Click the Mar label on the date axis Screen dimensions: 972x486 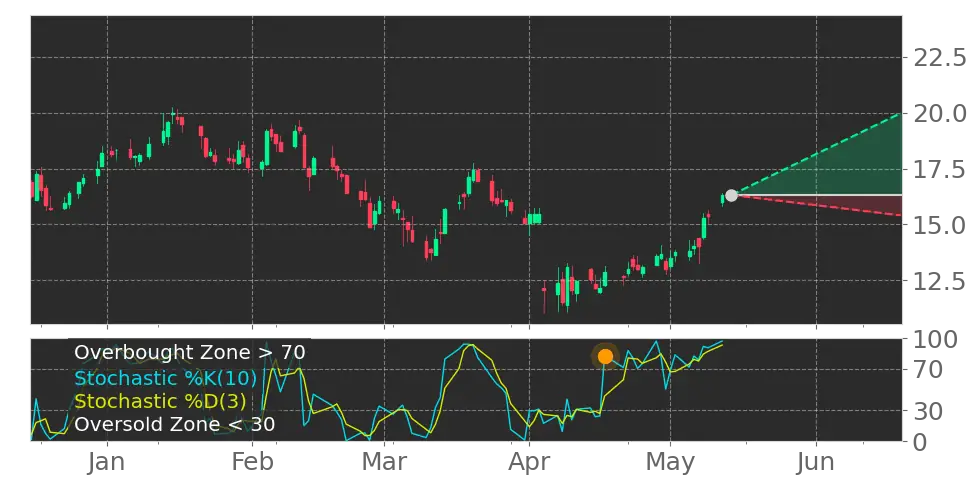click(384, 462)
